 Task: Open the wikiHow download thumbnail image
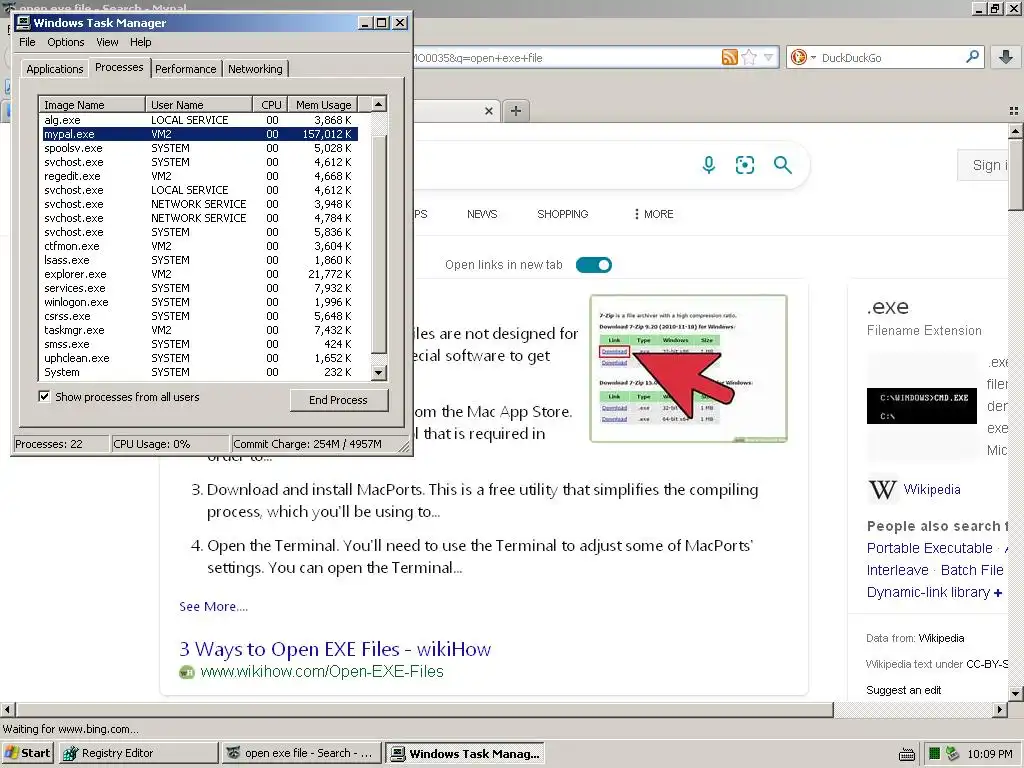tap(688, 368)
